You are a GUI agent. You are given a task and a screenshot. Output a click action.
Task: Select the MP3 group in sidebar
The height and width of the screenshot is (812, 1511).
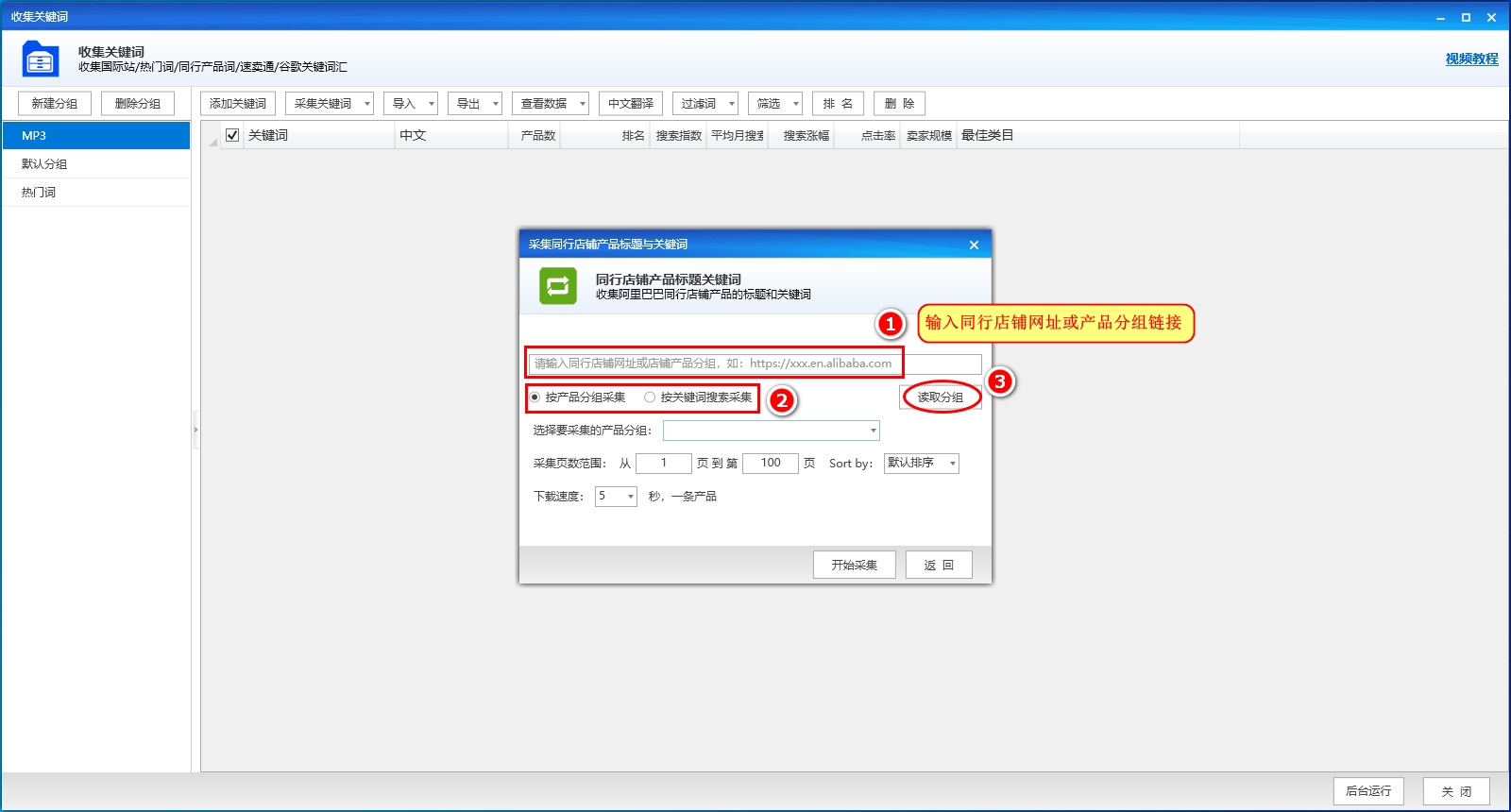click(96, 135)
